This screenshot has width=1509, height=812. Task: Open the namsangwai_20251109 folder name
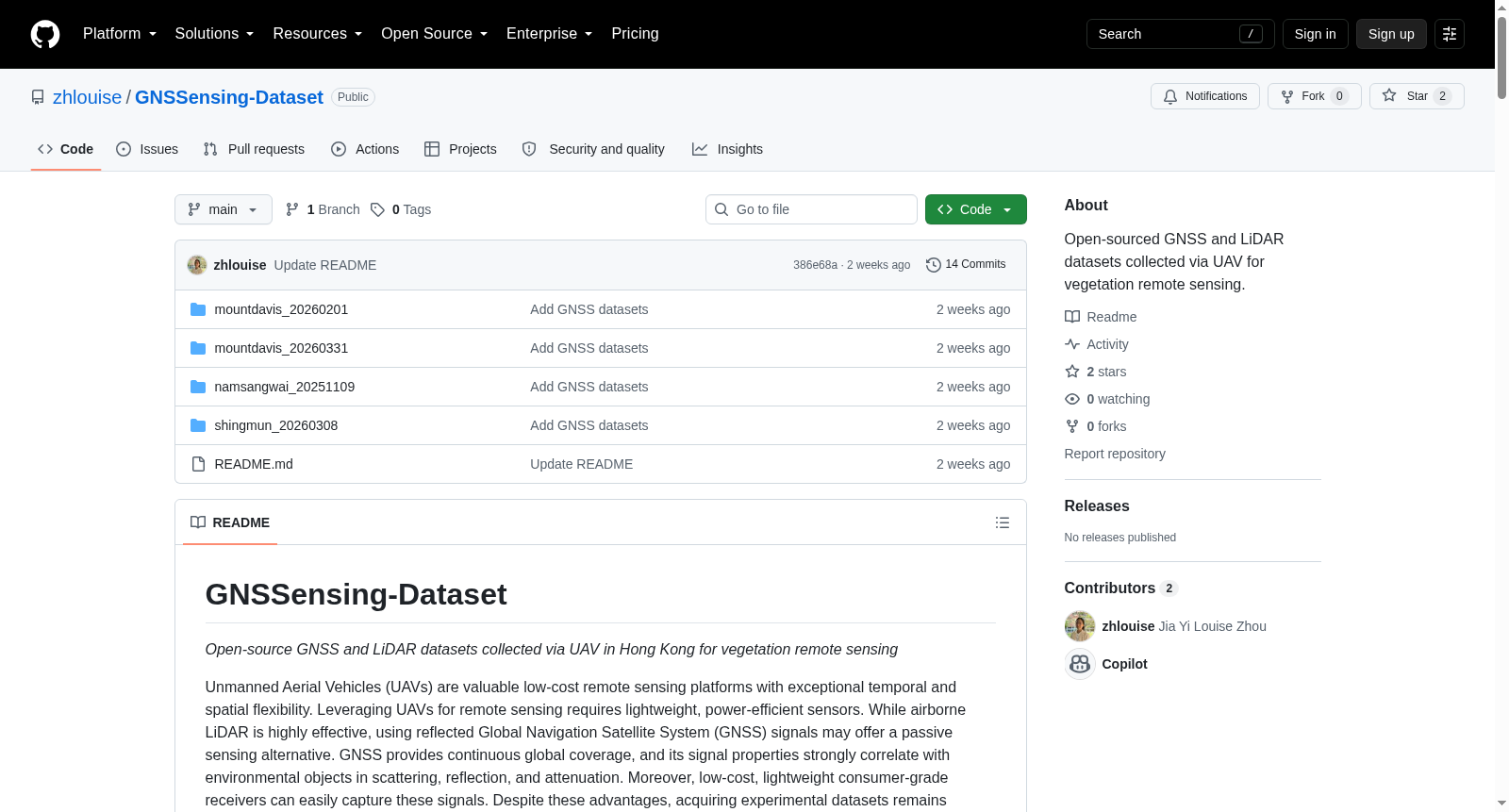[285, 387]
